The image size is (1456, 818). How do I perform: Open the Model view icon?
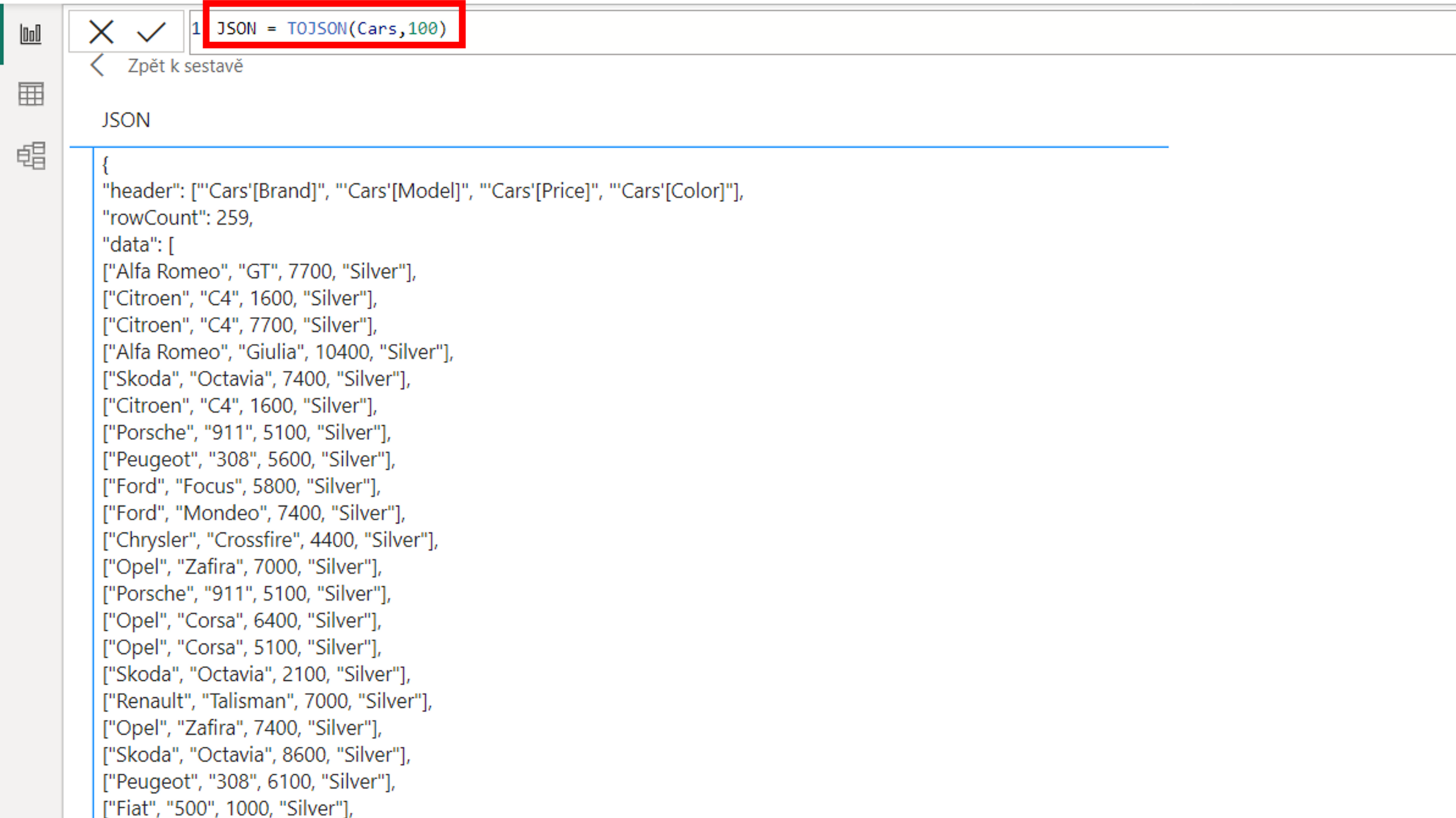tap(31, 155)
